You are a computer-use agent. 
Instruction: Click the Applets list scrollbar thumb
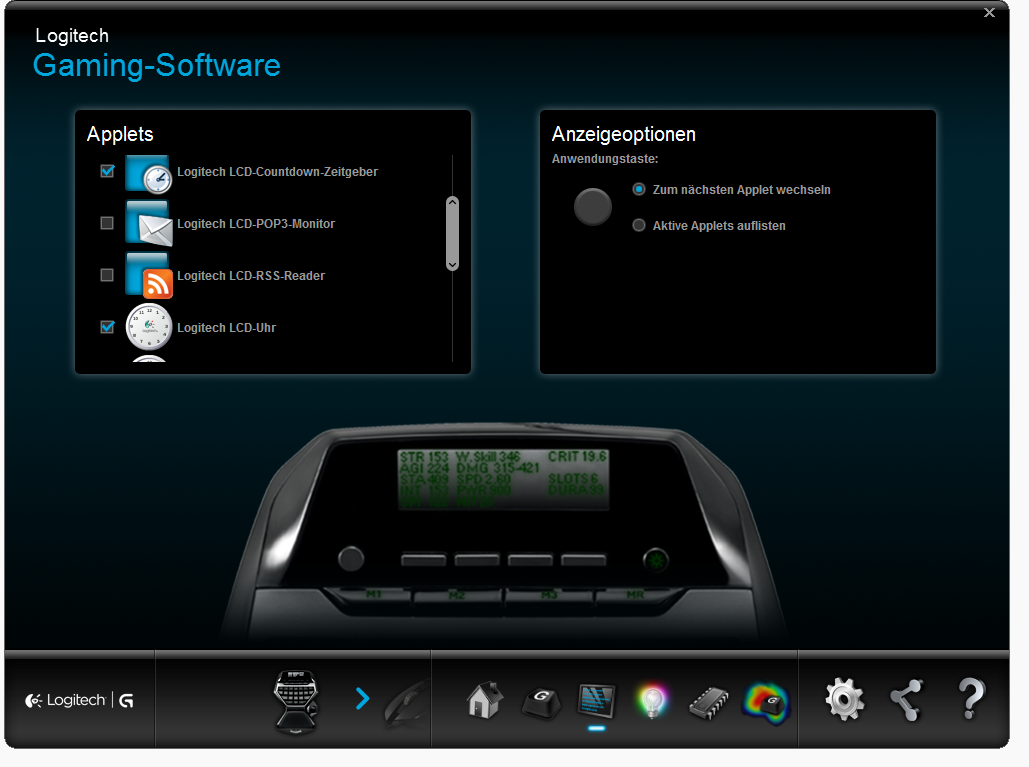coord(452,234)
